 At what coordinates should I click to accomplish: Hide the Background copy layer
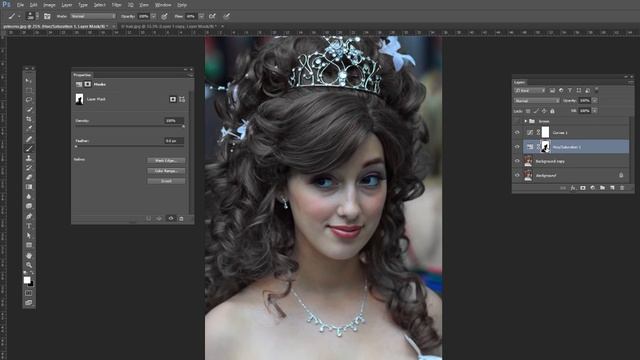pos(517,161)
